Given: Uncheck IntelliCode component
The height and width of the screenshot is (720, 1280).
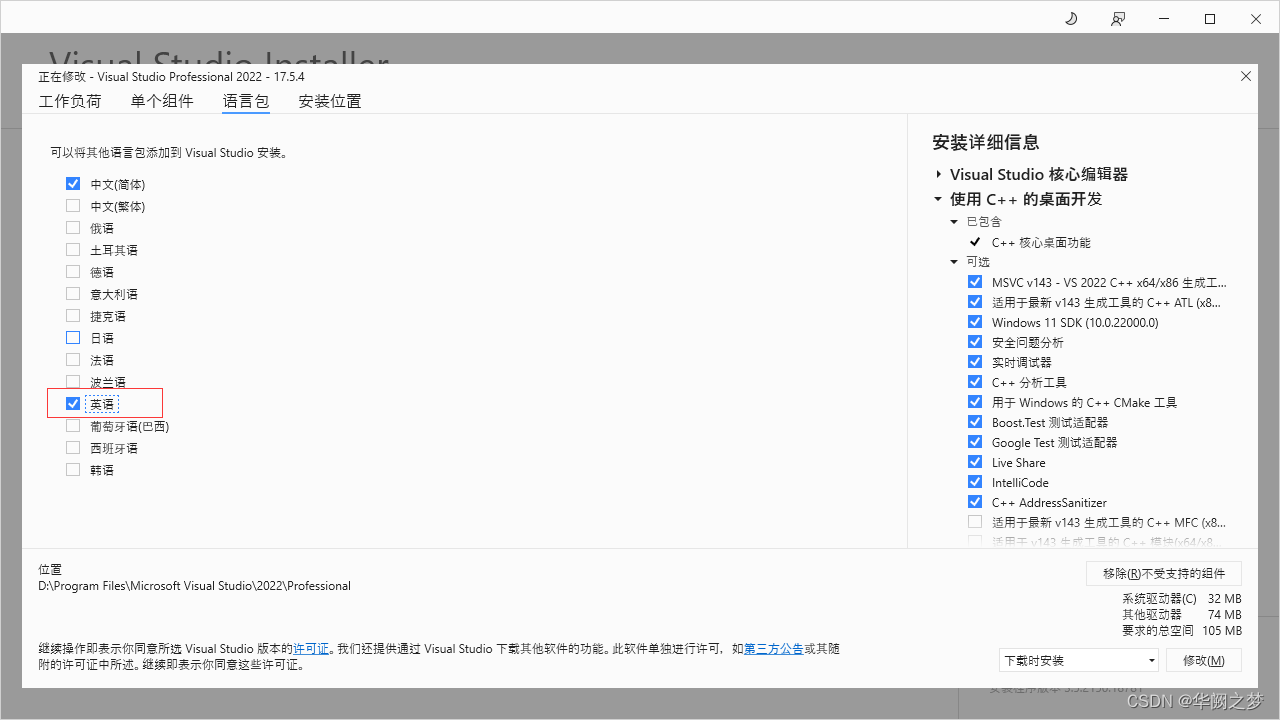Looking at the screenshot, I should coord(975,482).
